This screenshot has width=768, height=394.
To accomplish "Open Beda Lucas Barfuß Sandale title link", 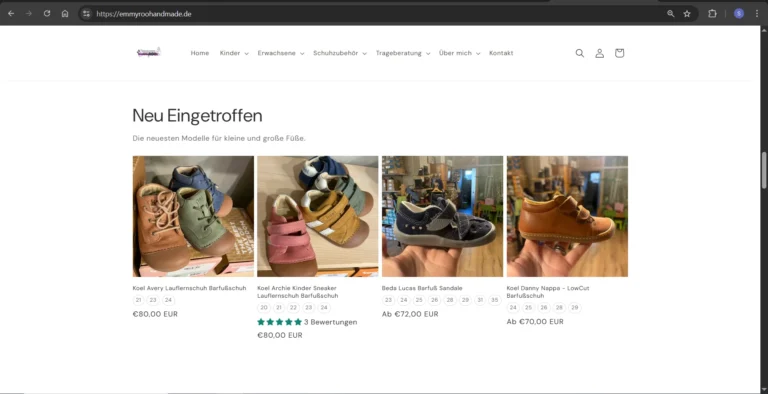I will pos(422,288).
